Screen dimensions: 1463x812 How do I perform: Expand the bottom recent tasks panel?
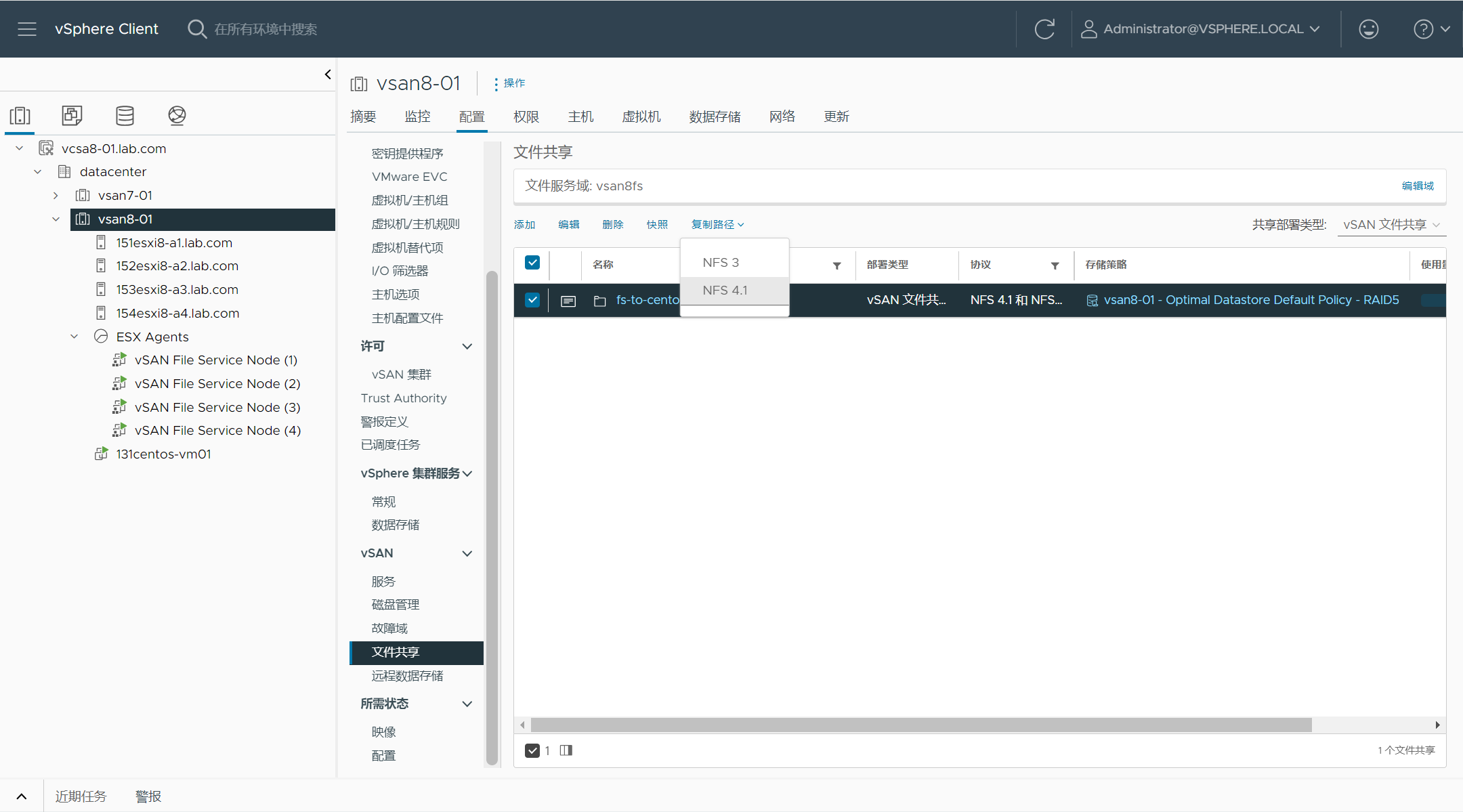tap(22, 796)
